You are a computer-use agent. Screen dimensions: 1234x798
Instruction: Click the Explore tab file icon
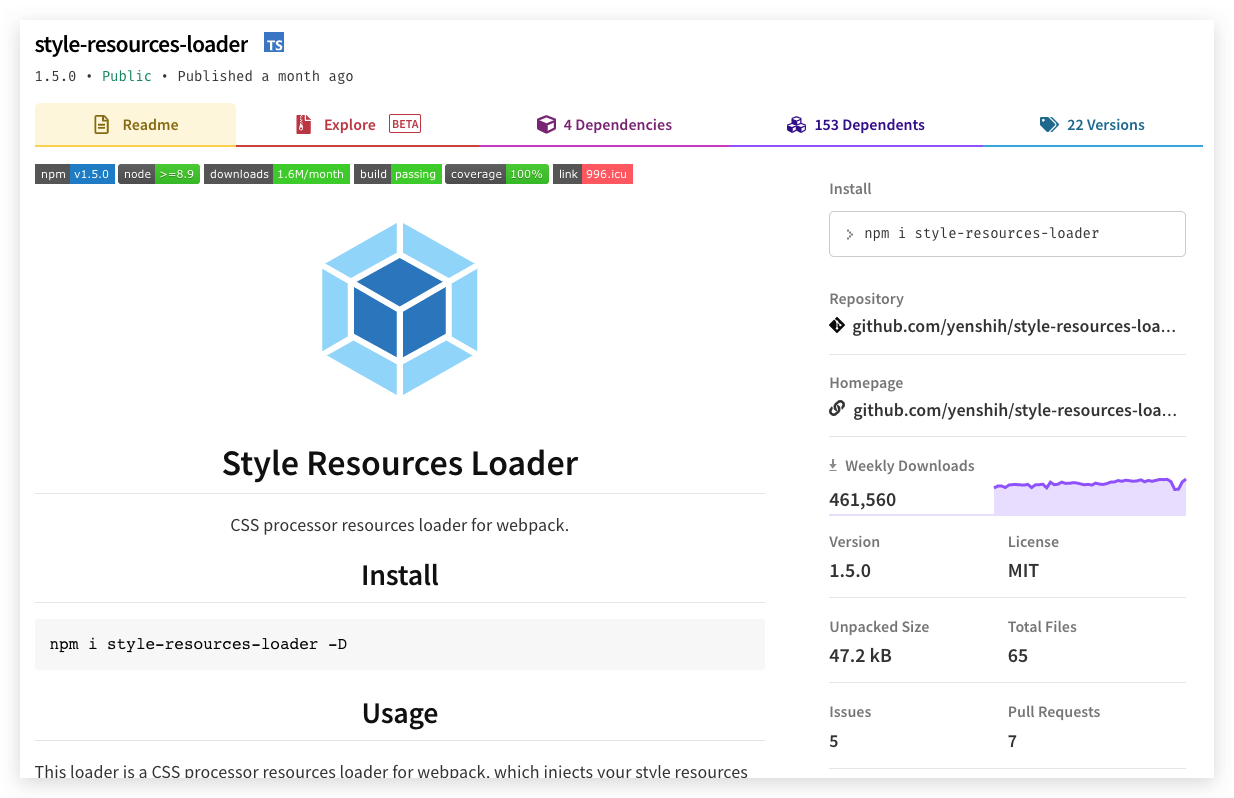(x=303, y=125)
